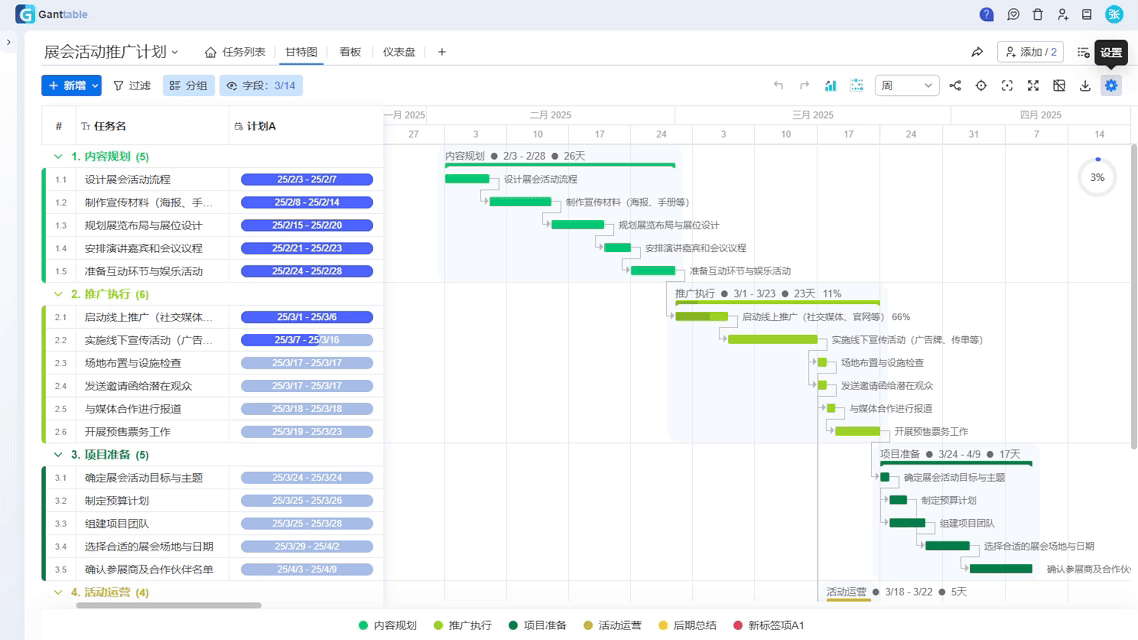Click the baseline comparison icon beside statistics
The image size is (1138, 640).
click(x=856, y=85)
